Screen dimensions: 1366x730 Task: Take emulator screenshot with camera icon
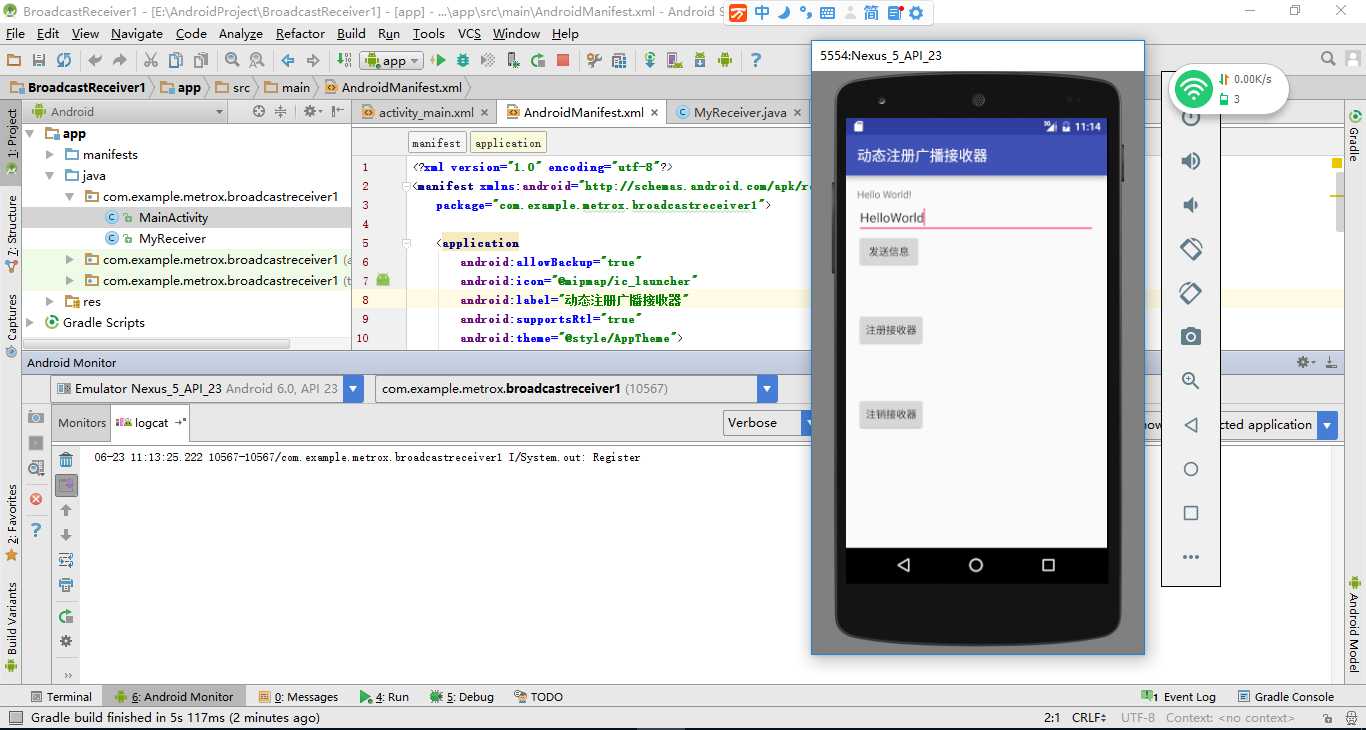coord(1190,337)
